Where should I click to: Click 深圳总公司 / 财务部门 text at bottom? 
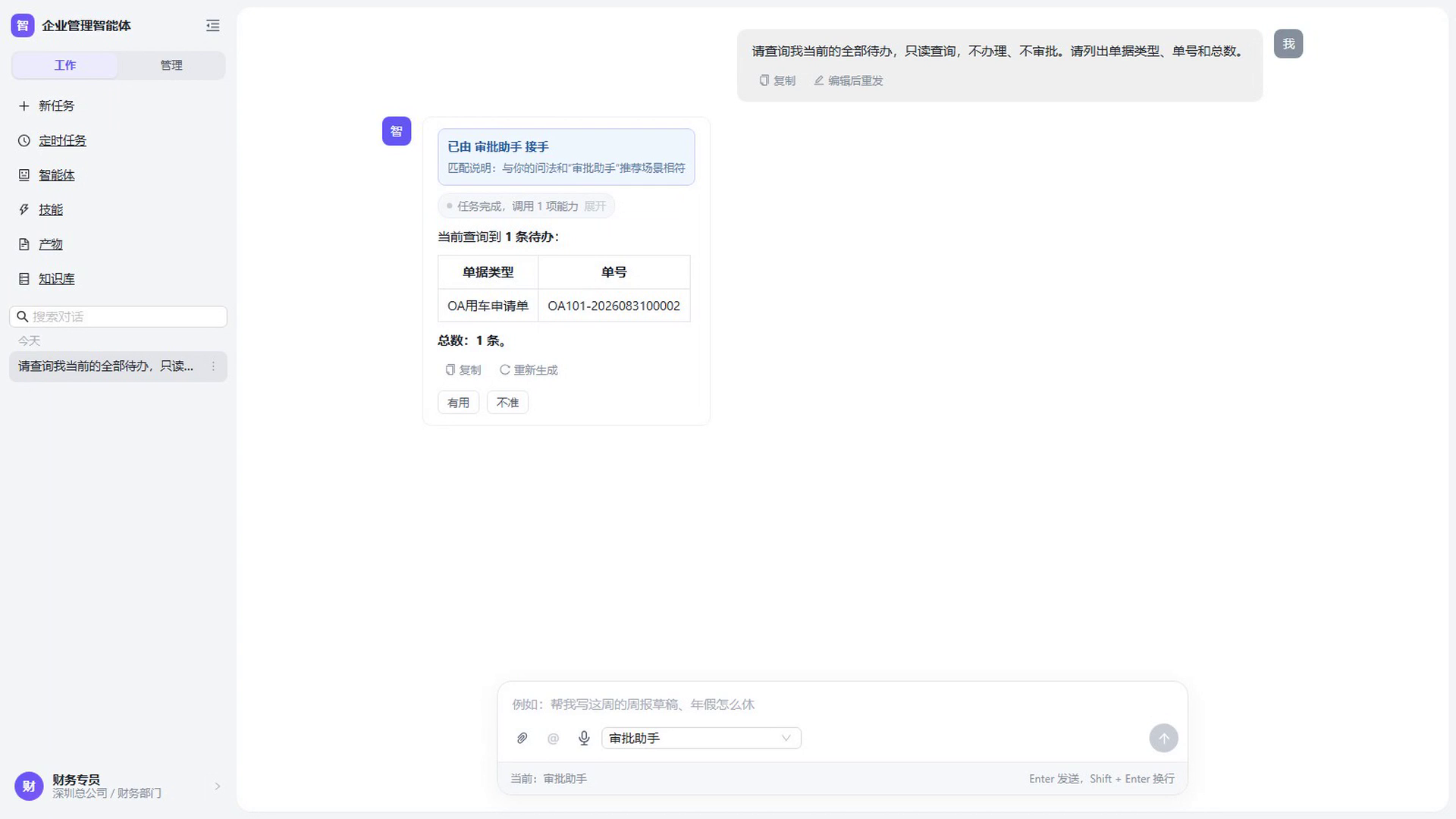pyautogui.click(x=107, y=793)
